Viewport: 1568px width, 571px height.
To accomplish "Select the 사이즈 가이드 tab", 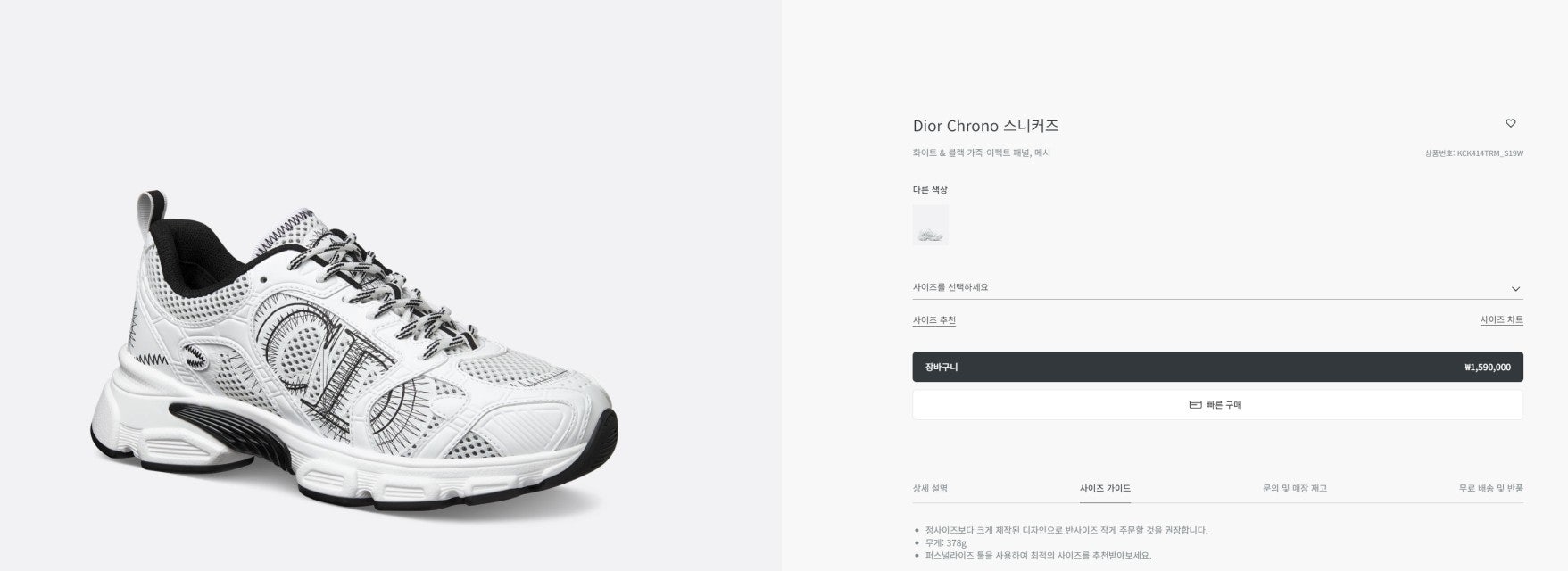I will point(1105,488).
